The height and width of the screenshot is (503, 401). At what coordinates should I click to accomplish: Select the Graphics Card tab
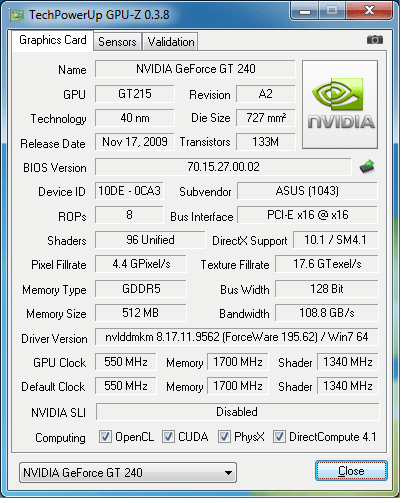[53, 40]
